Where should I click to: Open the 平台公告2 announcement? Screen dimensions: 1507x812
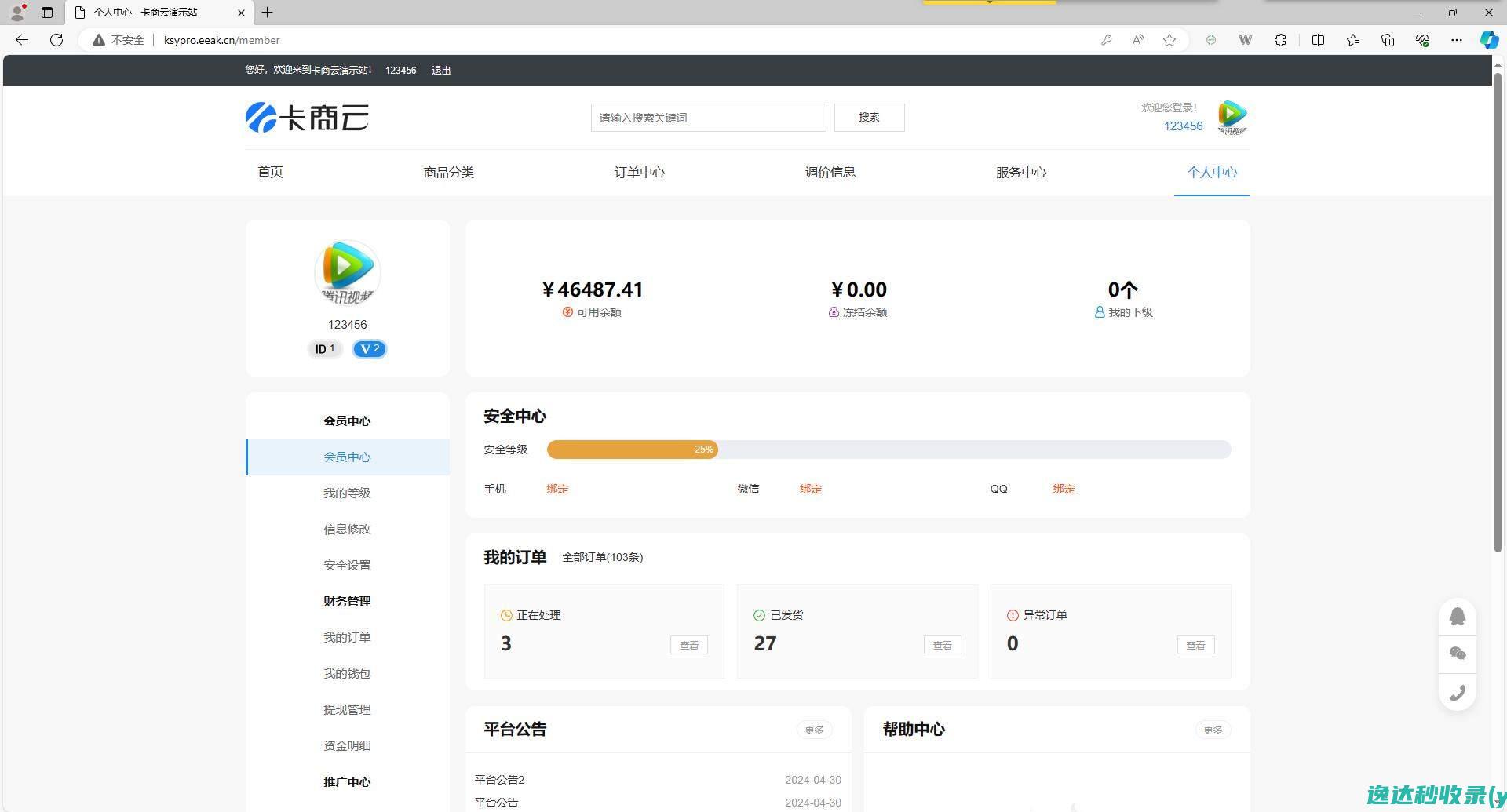[x=499, y=780]
